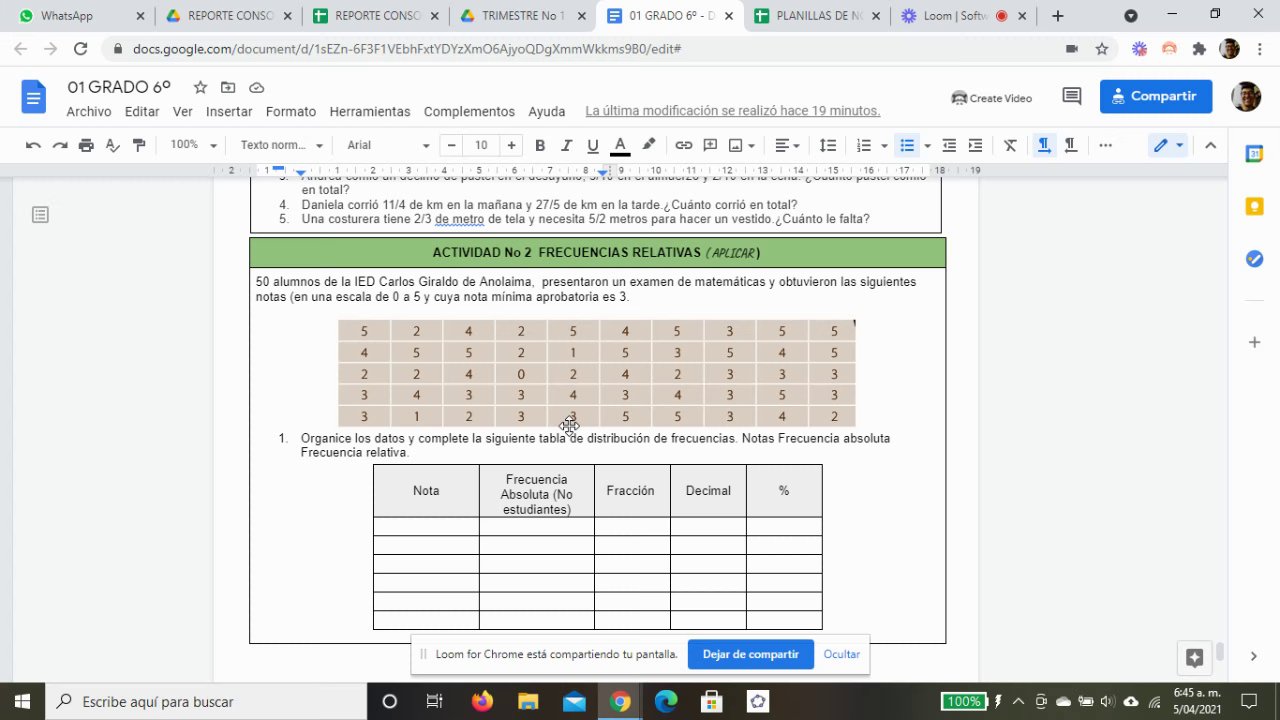Clear formatting from selected text

tap(1010, 145)
